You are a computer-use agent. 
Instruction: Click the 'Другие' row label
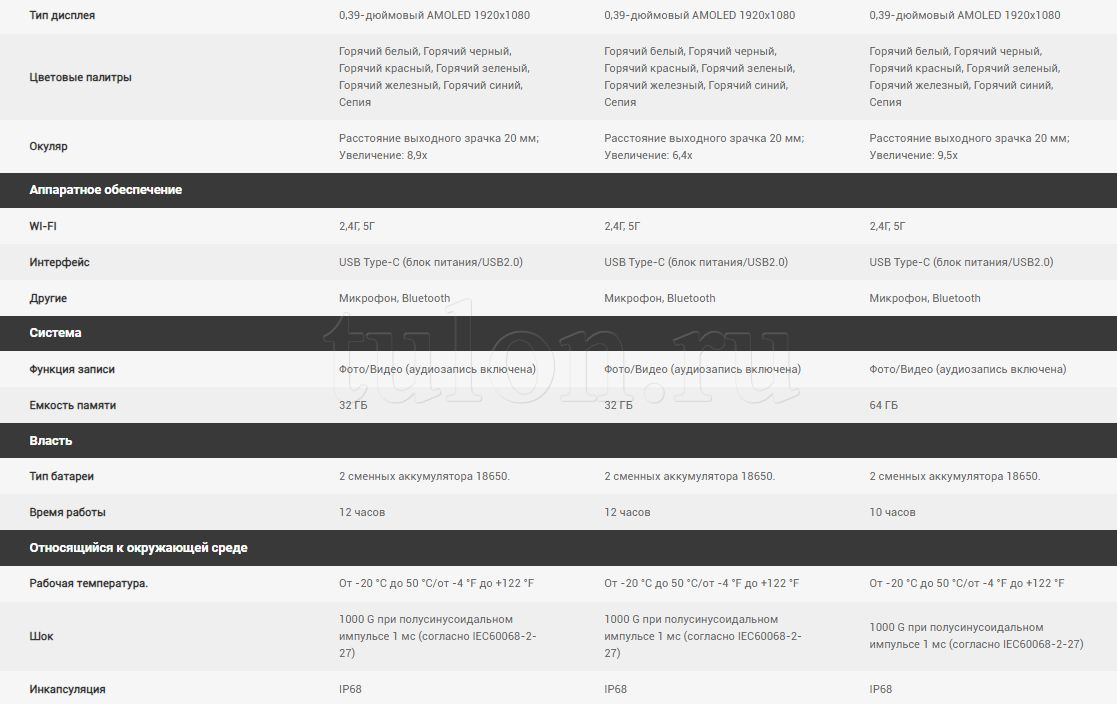[x=48, y=298]
